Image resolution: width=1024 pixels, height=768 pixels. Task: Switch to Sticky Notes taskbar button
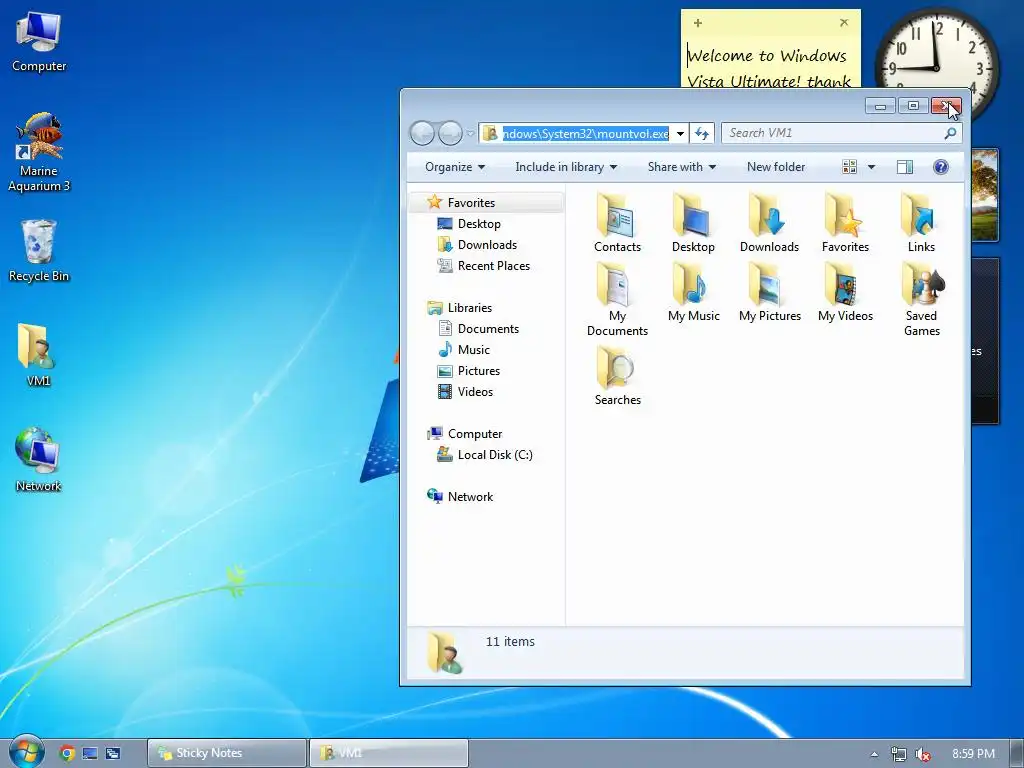[227, 753]
